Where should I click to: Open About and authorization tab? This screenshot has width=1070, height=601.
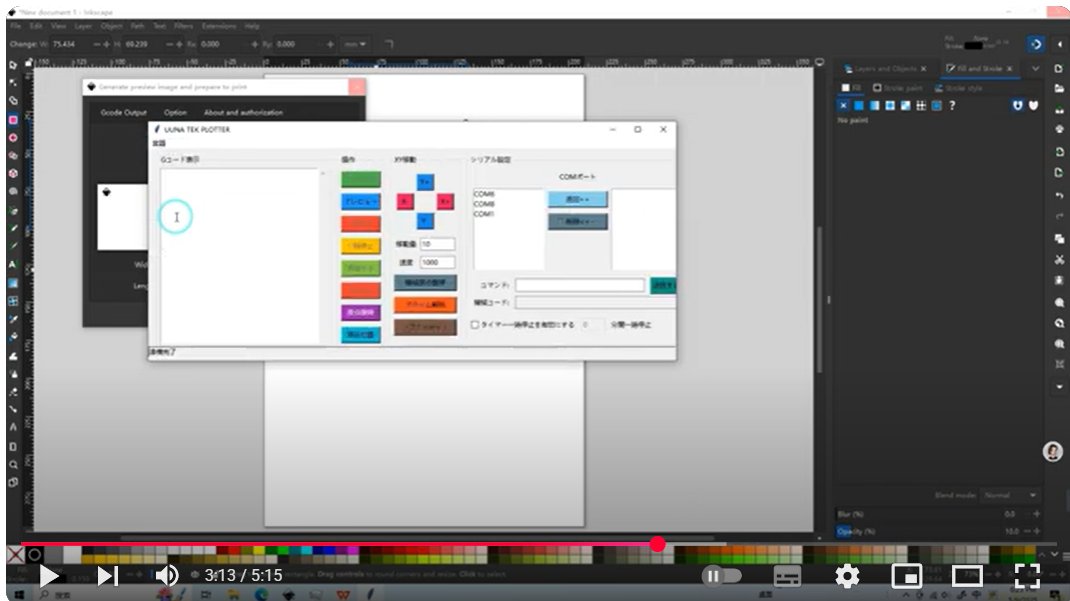[x=243, y=113]
